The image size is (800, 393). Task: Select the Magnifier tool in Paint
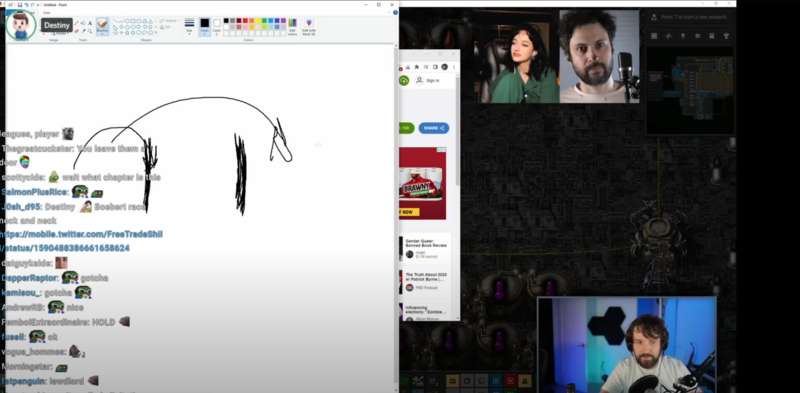point(90,31)
